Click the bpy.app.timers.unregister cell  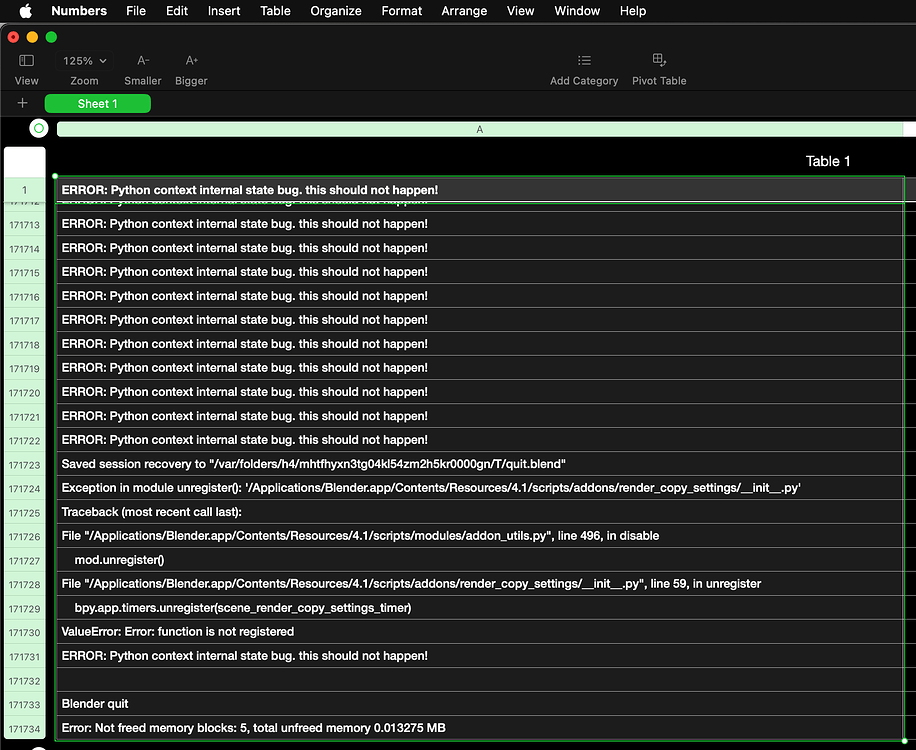click(480, 607)
